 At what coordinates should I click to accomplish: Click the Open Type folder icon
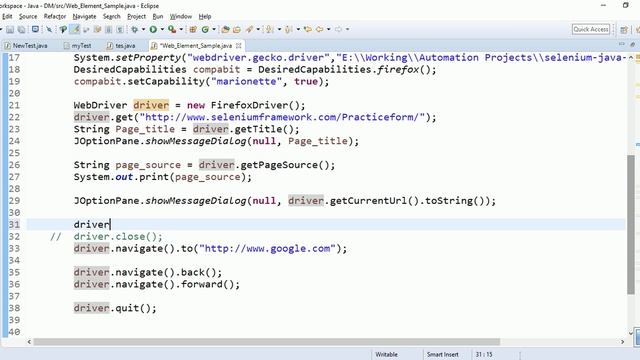[x=225, y=29]
